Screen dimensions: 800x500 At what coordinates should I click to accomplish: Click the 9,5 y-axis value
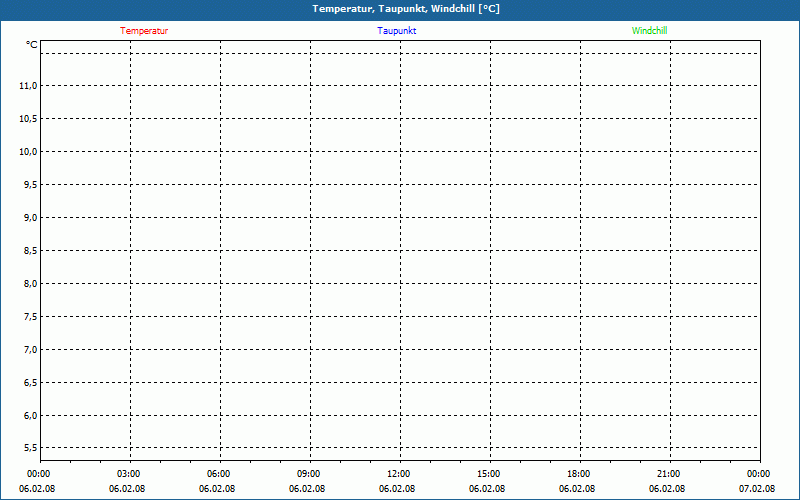click(x=31, y=185)
